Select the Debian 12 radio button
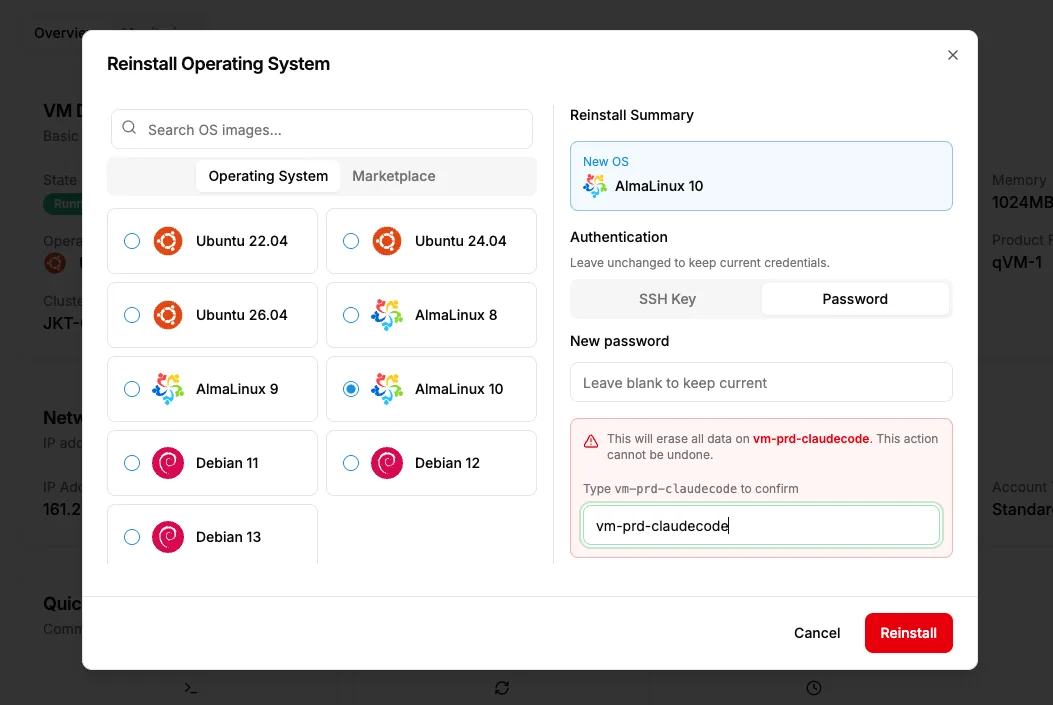 pyautogui.click(x=351, y=463)
